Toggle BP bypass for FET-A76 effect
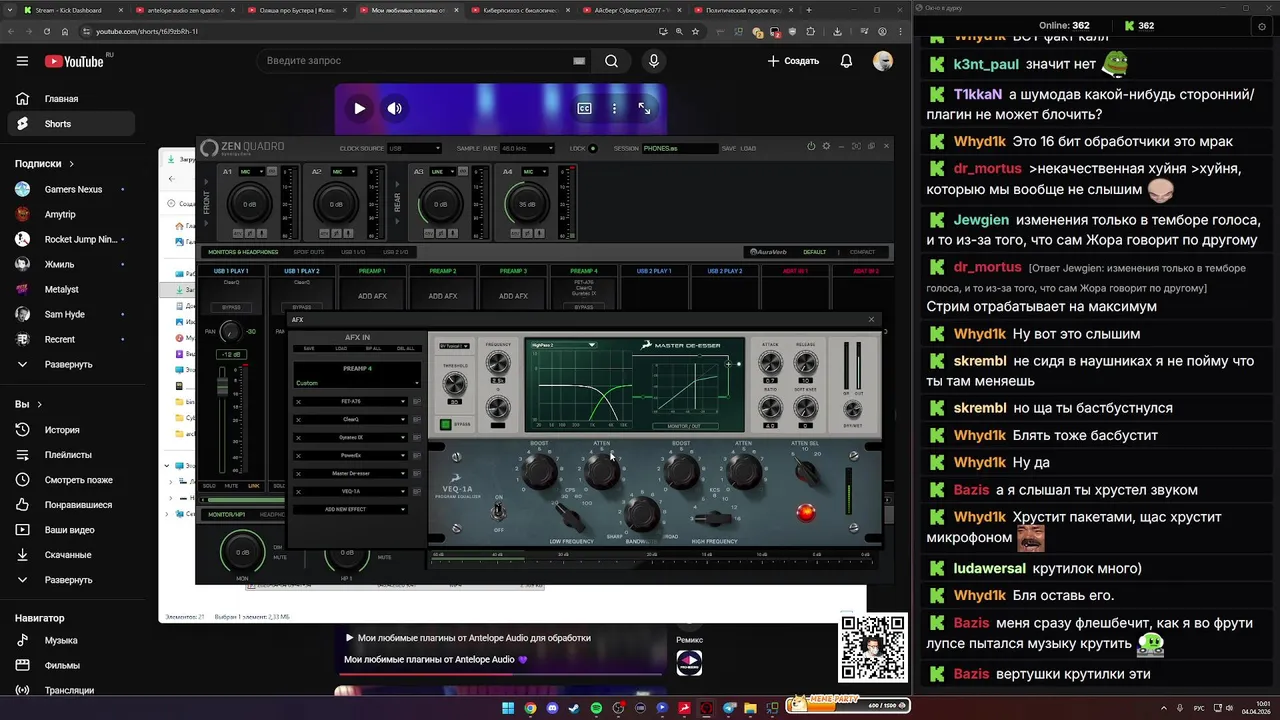1280x720 pixels. [x=416, y=402]
